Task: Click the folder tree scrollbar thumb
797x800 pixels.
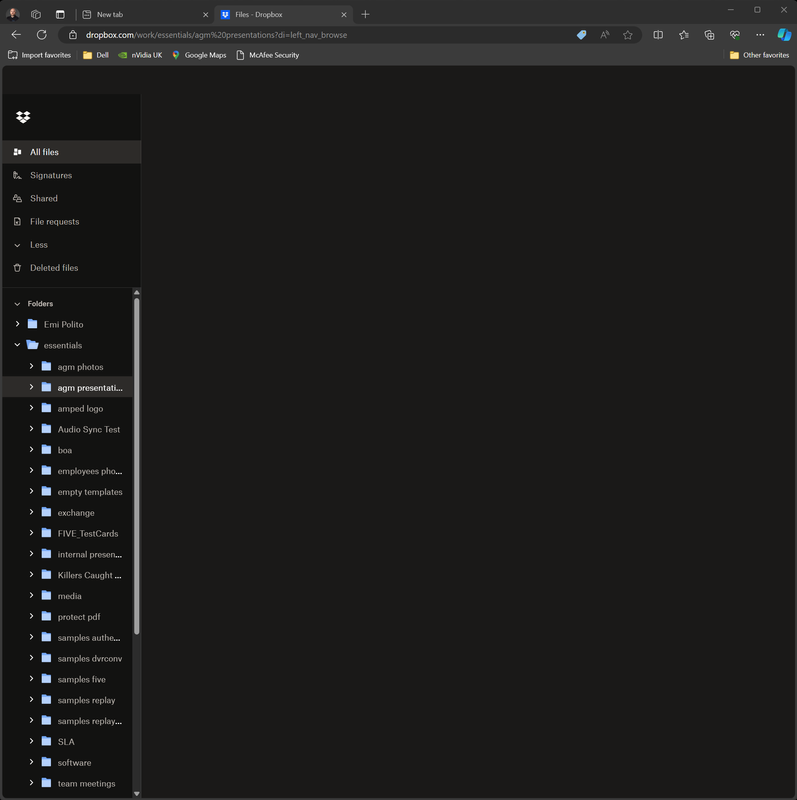Action: pyautogui.click(x=136, y=466)
